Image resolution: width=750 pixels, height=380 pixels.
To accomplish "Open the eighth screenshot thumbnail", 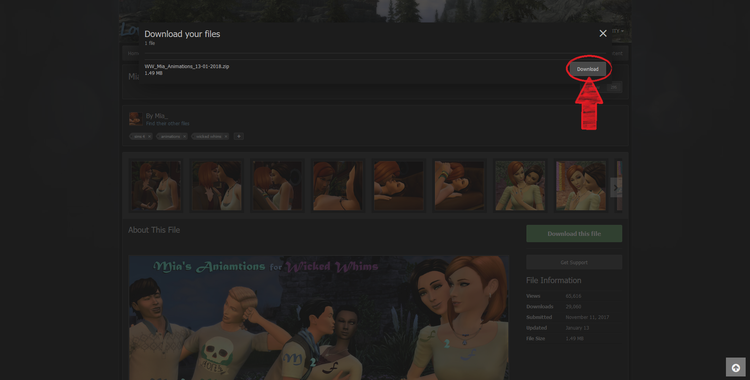I will 581,186.
